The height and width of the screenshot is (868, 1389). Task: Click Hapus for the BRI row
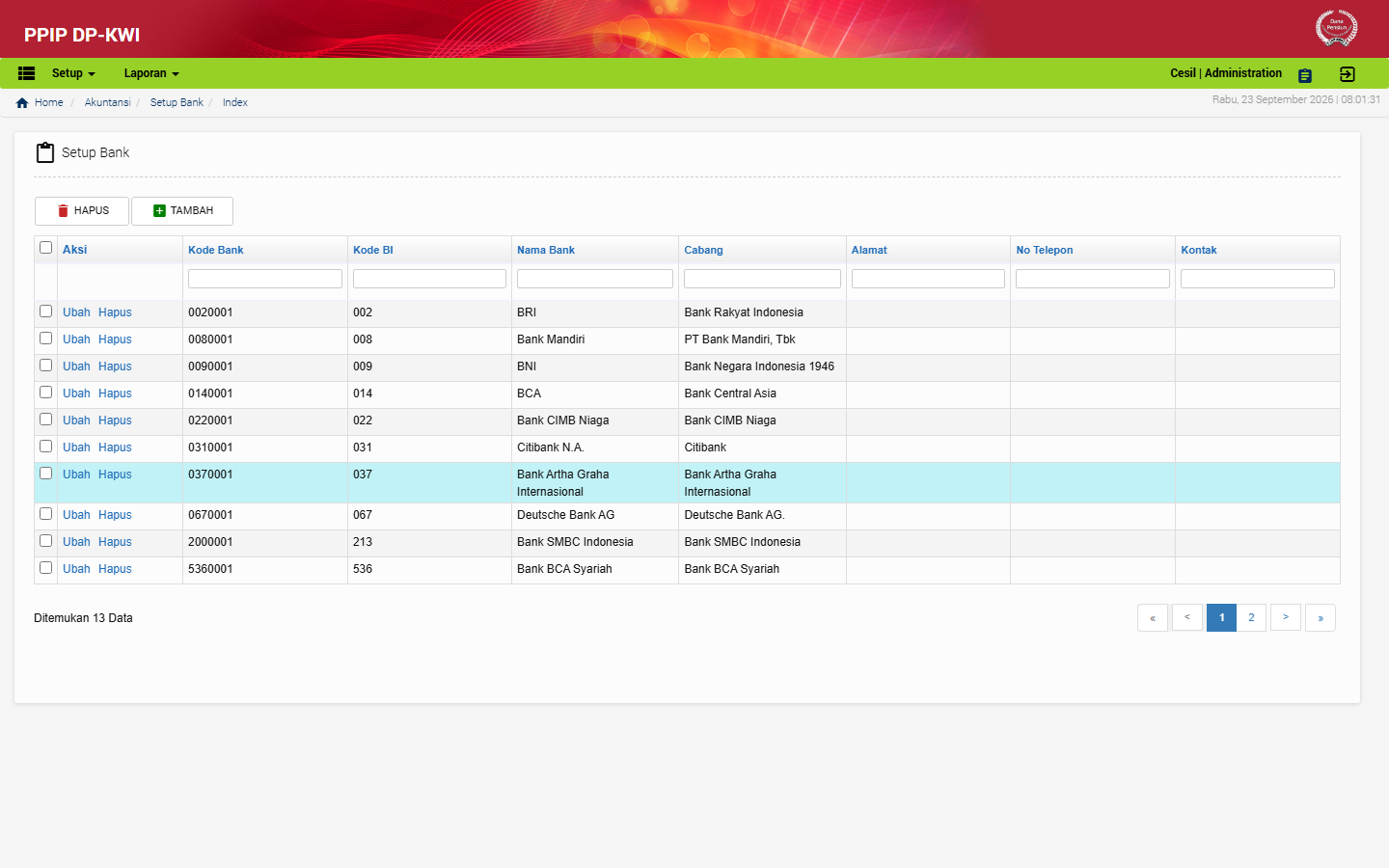[x=115, y=312]
